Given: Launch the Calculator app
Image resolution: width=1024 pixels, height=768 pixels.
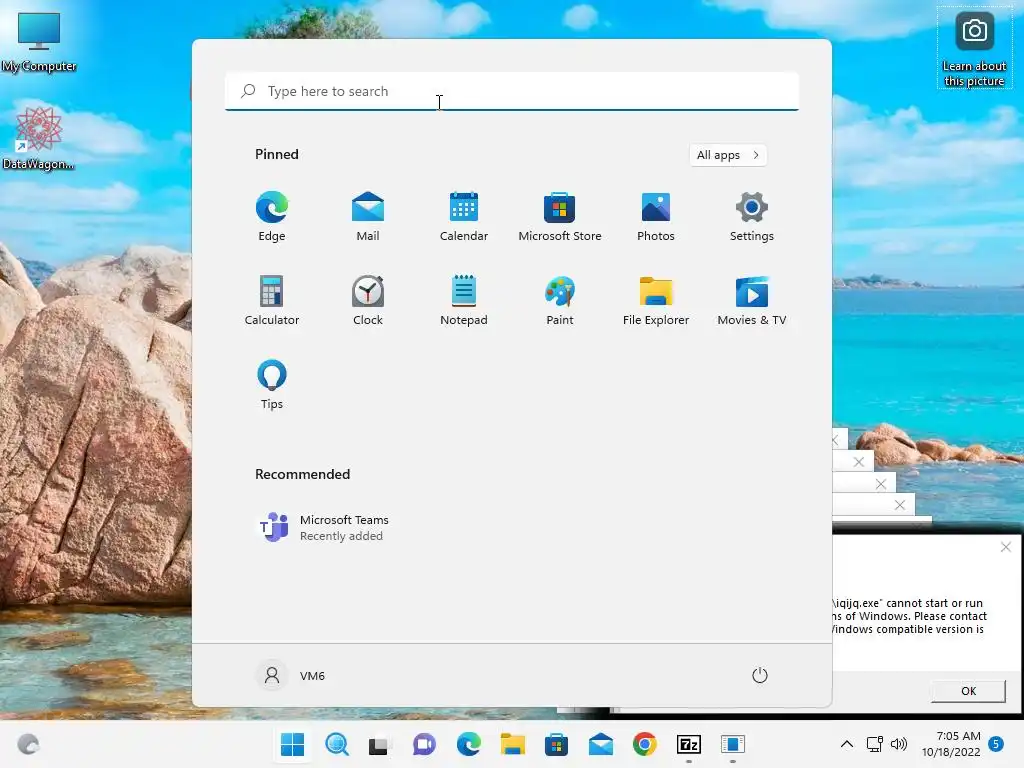Looking at the screenshot, I should (x=272, y=300).
